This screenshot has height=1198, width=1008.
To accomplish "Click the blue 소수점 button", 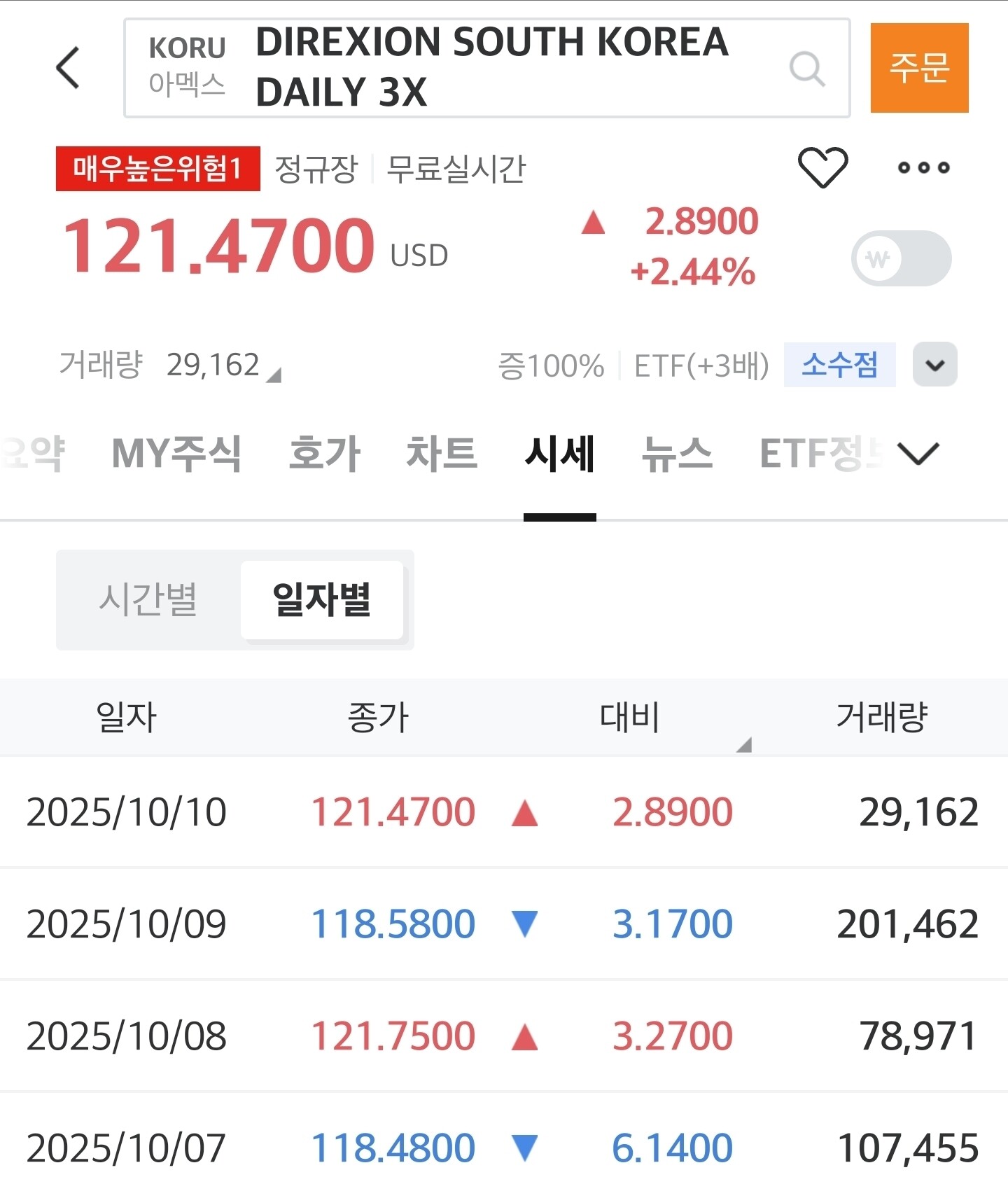I will [x=839, y=364].
